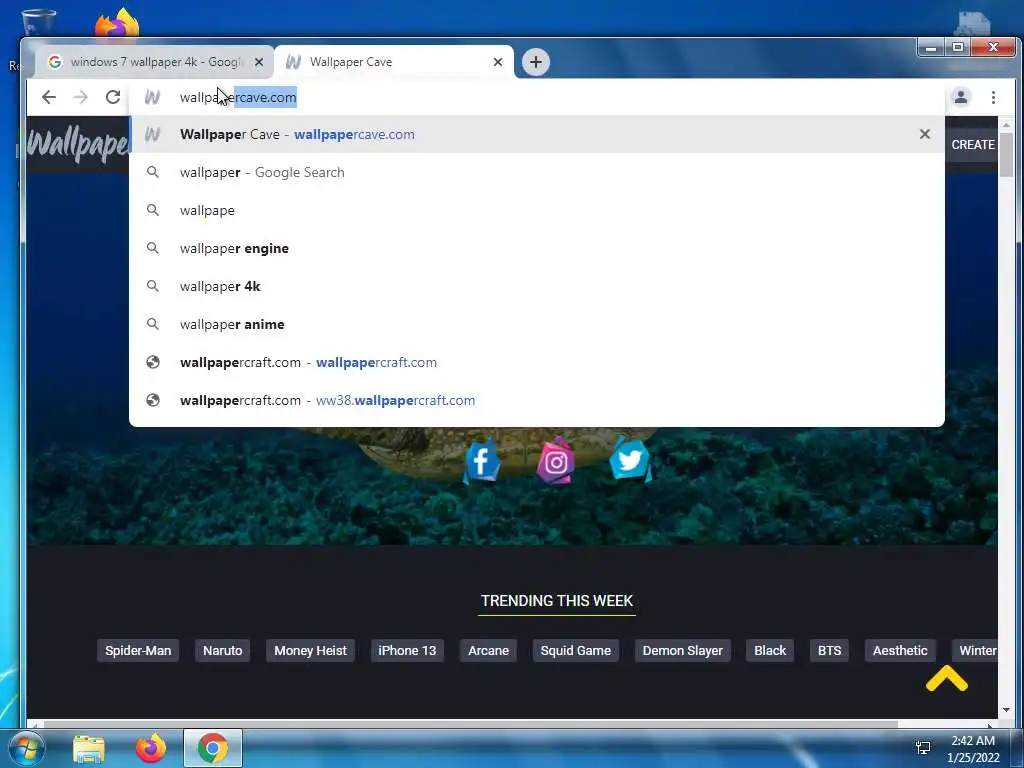Open the Windows Start menu orb

click(x=25, y=748)
